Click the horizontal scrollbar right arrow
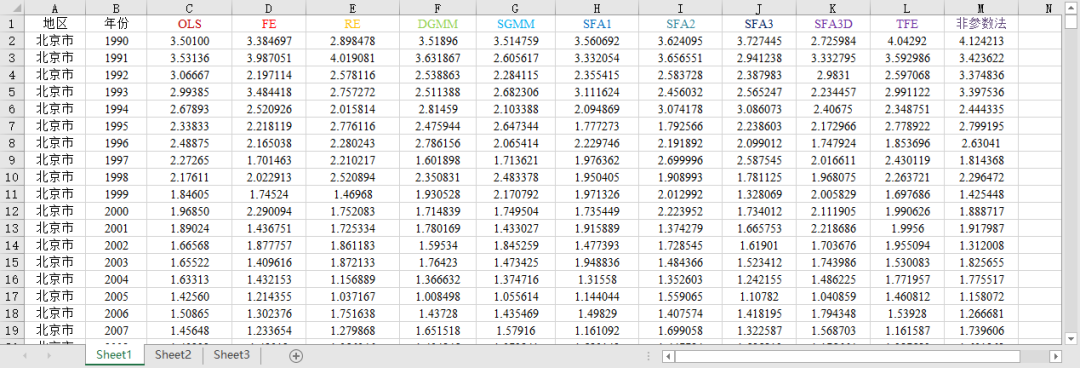1080x368 pixels. pos(1056,356)
